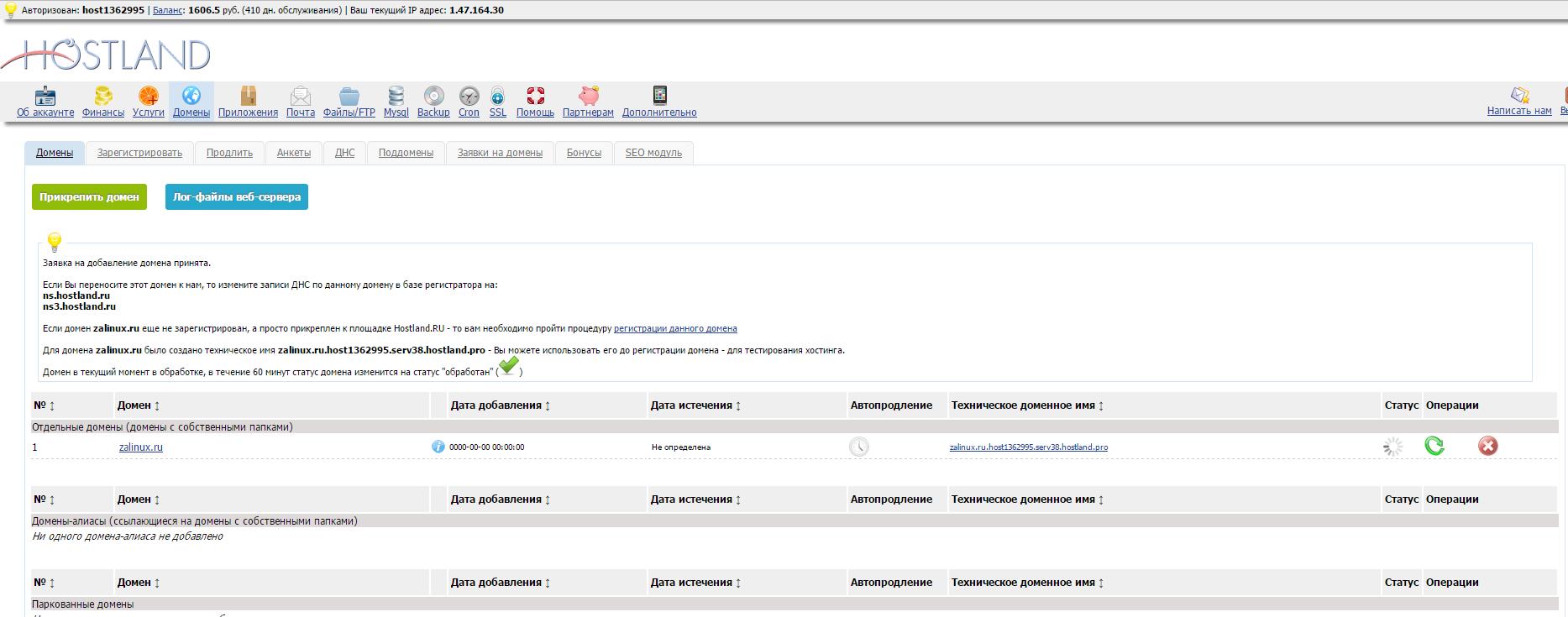This screenshot has width=1568, height=617.
Task: Sort Отдельные домены table by Дата истечения arrows
Action: coord(738,405)
